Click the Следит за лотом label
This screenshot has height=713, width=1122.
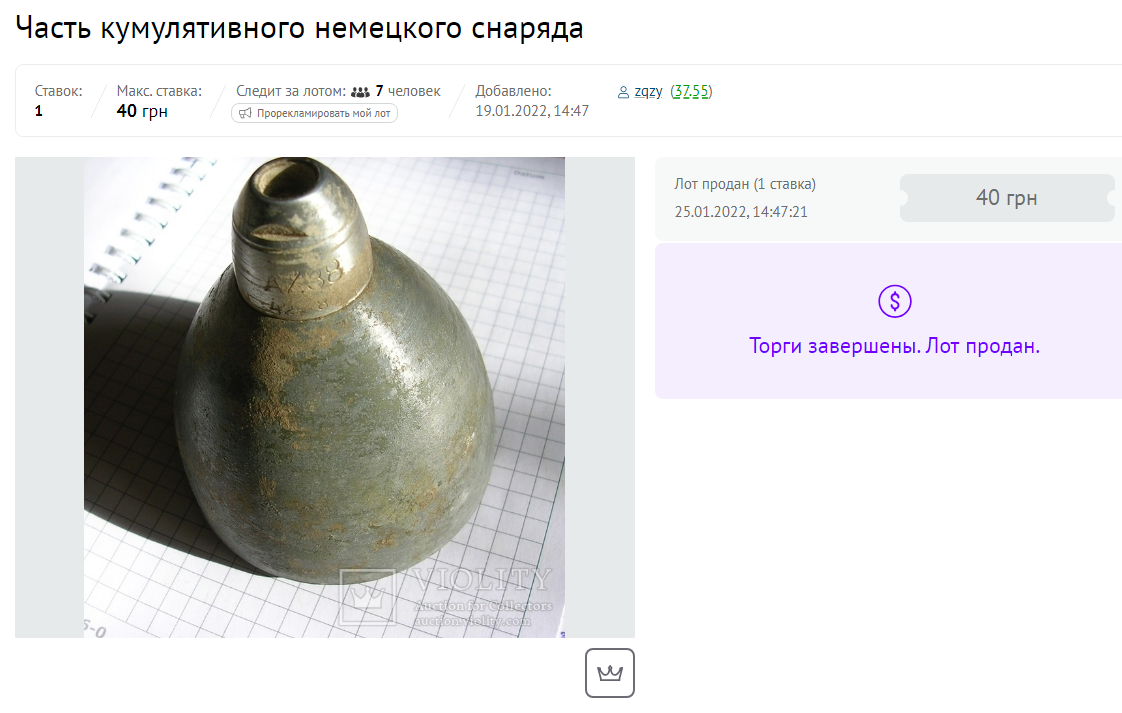(291, 91)
